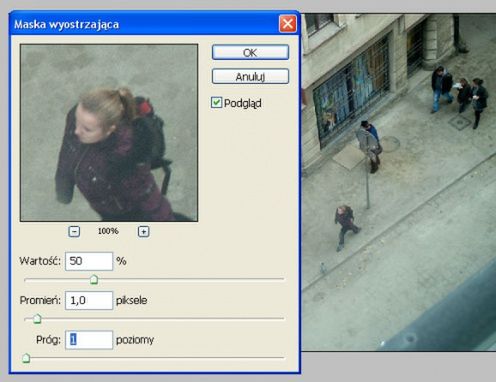Click the sharpening preview thumbnail
Viewport: 496px width, 382px height.
pyautogui.click(x=109, y=133)
